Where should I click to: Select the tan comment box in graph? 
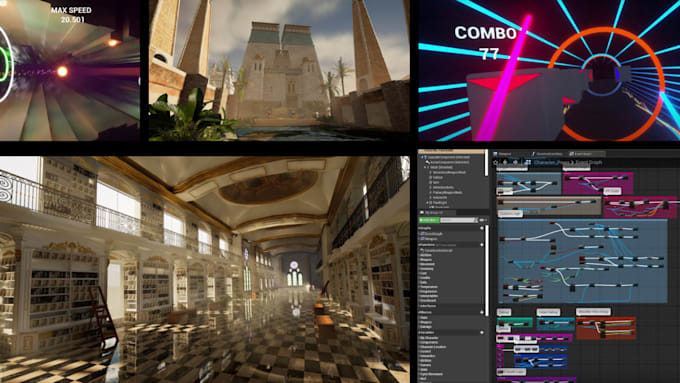(x=549, y=207)
